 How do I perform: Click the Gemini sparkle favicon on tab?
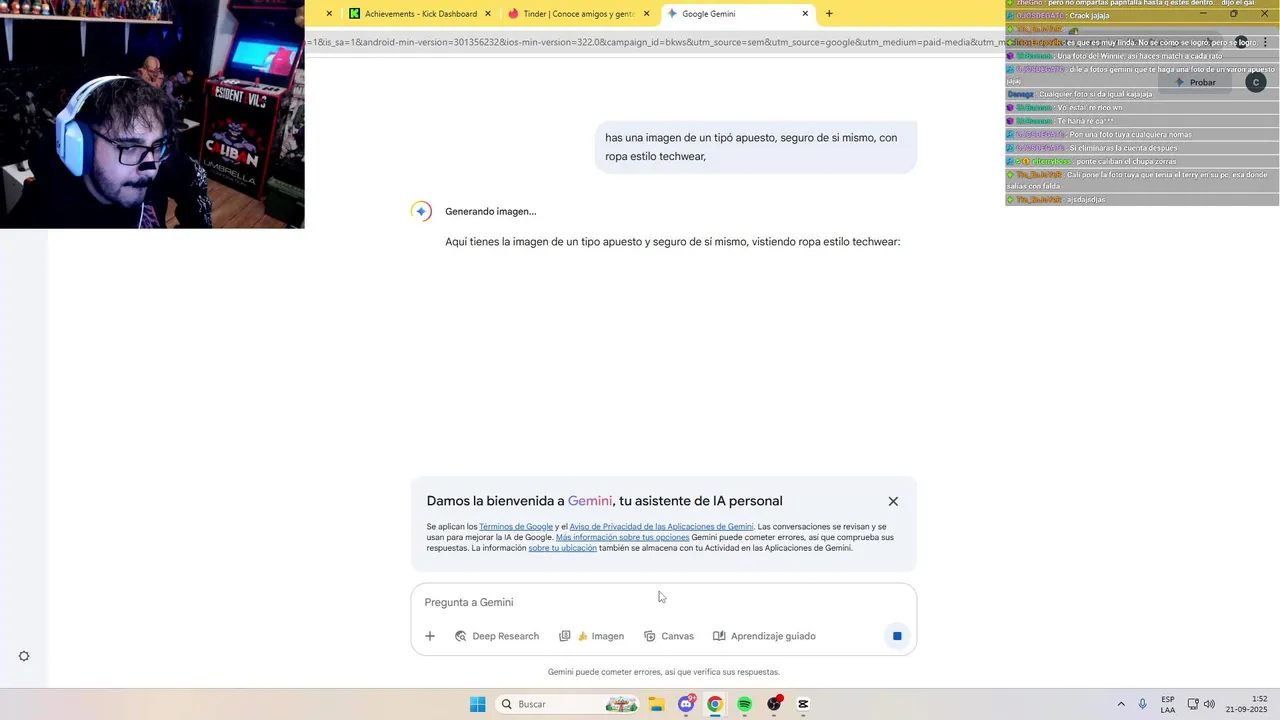(x=672, y=14)
